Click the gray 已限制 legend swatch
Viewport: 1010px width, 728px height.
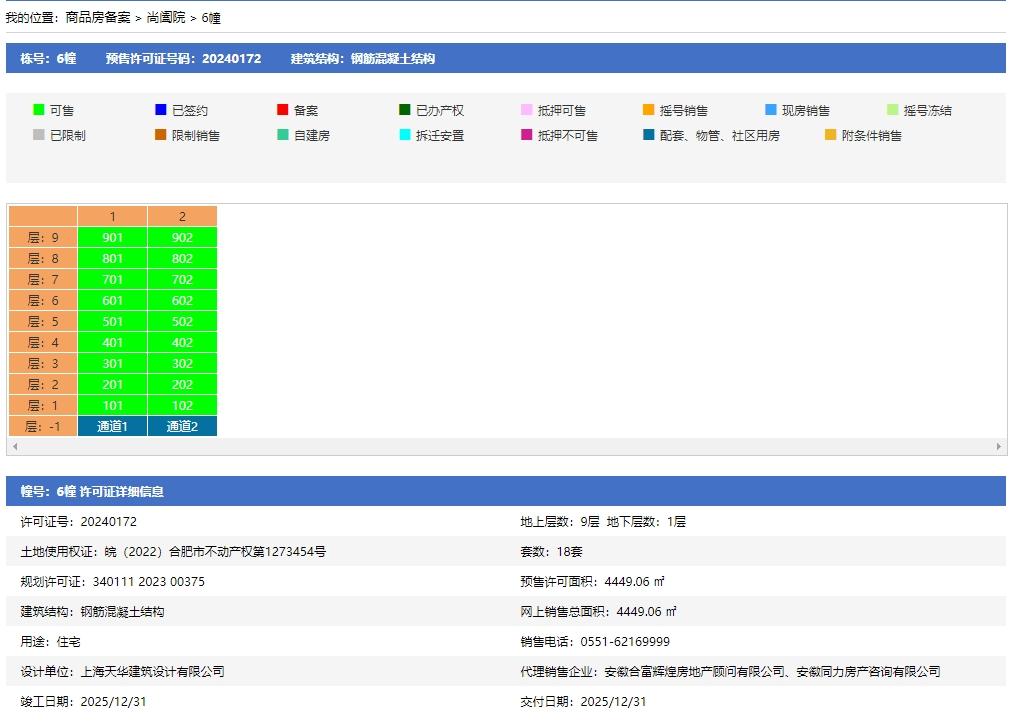(x=39, y=135)
